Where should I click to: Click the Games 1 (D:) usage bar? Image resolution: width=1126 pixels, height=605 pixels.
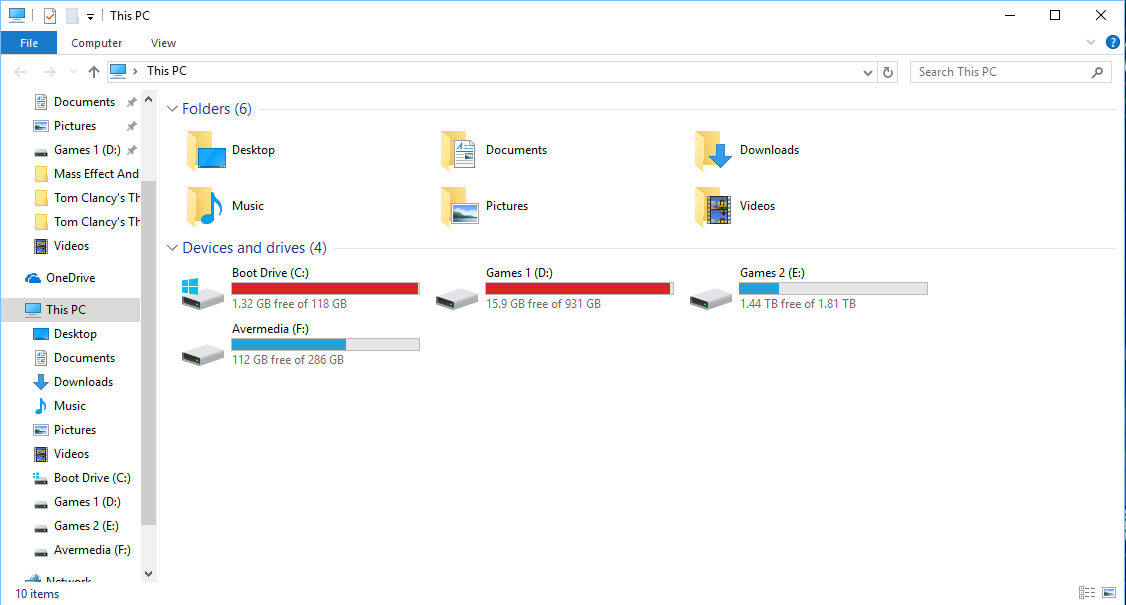point(578,288)
